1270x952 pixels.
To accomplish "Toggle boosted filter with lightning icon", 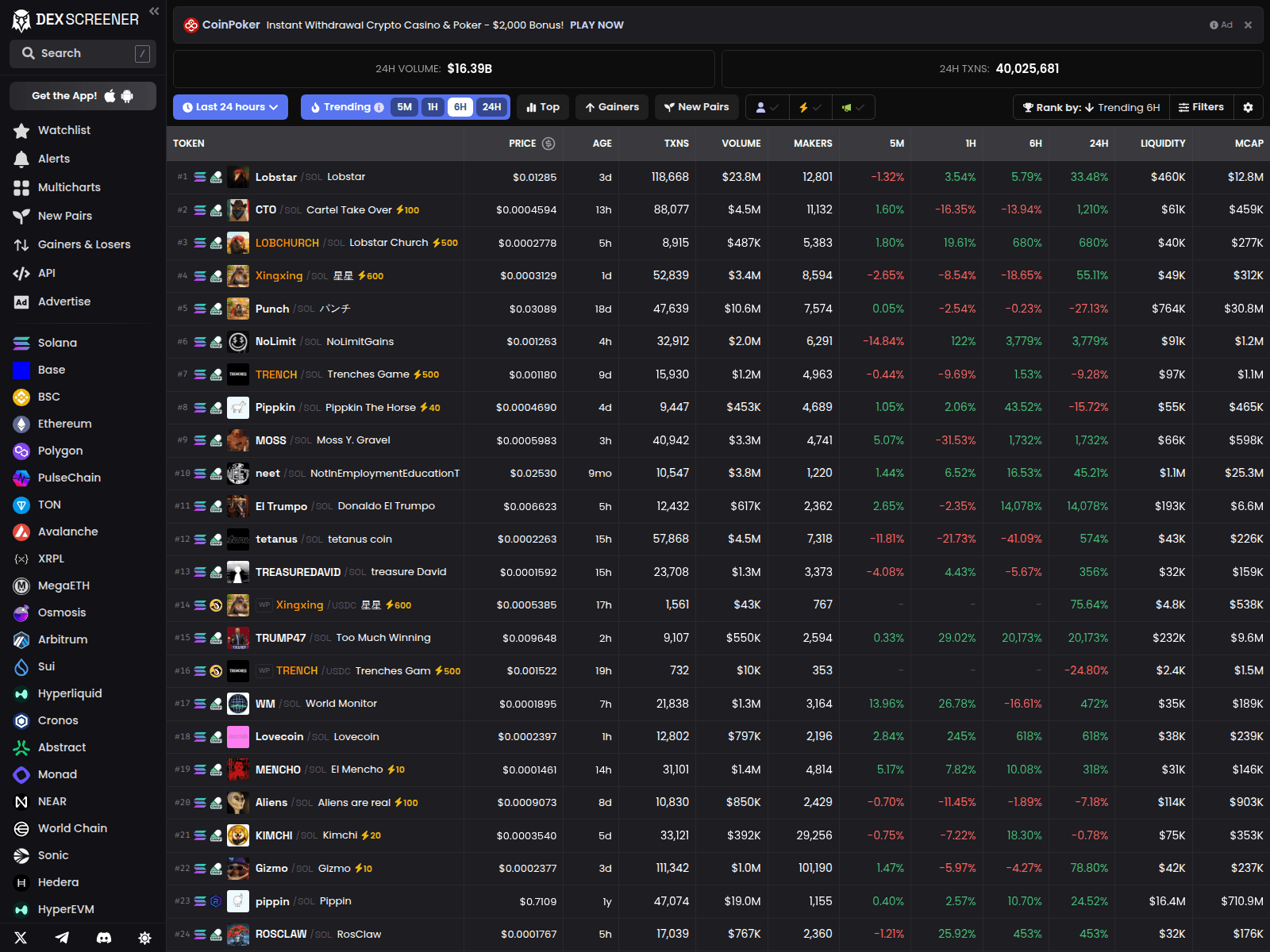I will 810,107.
